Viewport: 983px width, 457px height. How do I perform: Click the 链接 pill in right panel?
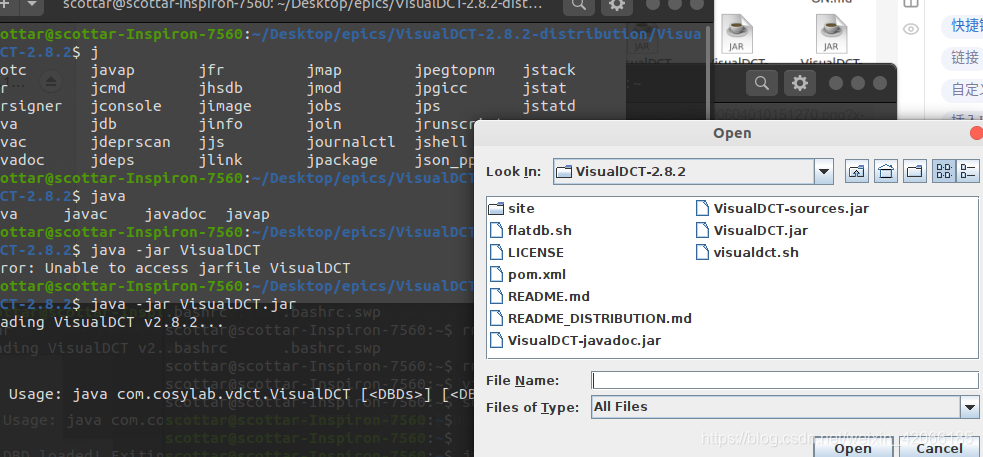[x=962, y=58]
